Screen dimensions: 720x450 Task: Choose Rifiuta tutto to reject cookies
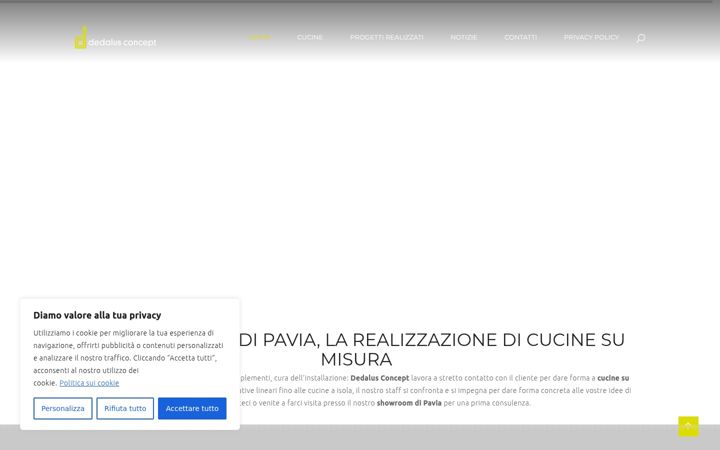coord(125,408)
